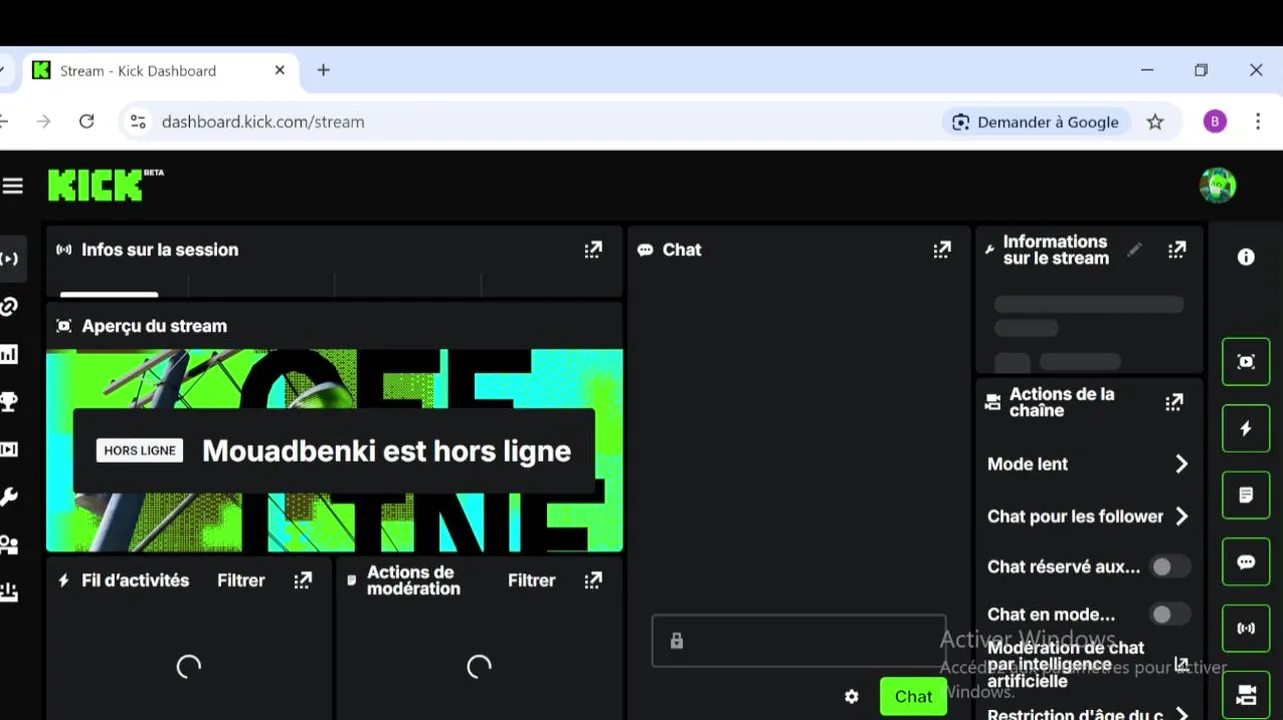The height and width of the screenshot is (720, 1283).
Task: Pop out Actions de la chaîne panel
Action: click(x=1174, y=402)
